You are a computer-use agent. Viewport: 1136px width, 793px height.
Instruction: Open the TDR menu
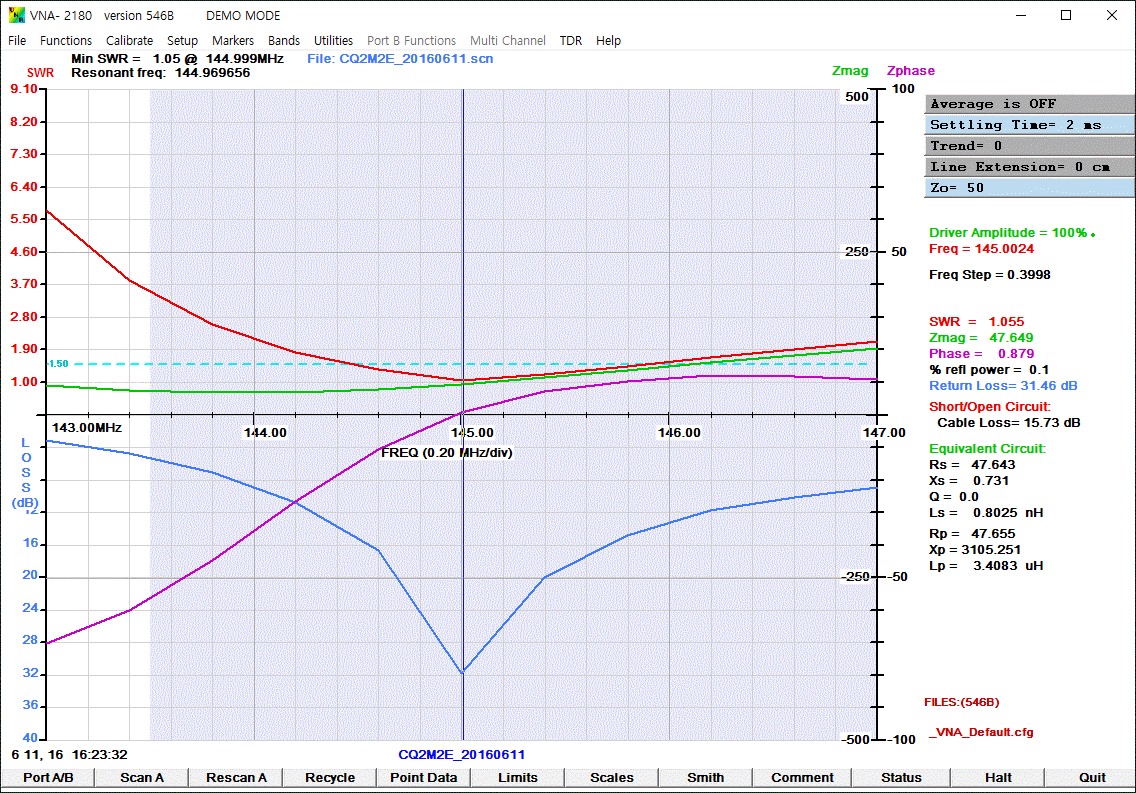pyautogui.click(x=571, y=41)
